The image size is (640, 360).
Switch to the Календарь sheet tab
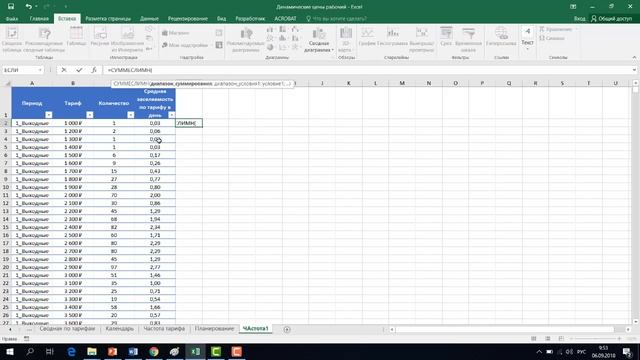[x=120, y=329]
